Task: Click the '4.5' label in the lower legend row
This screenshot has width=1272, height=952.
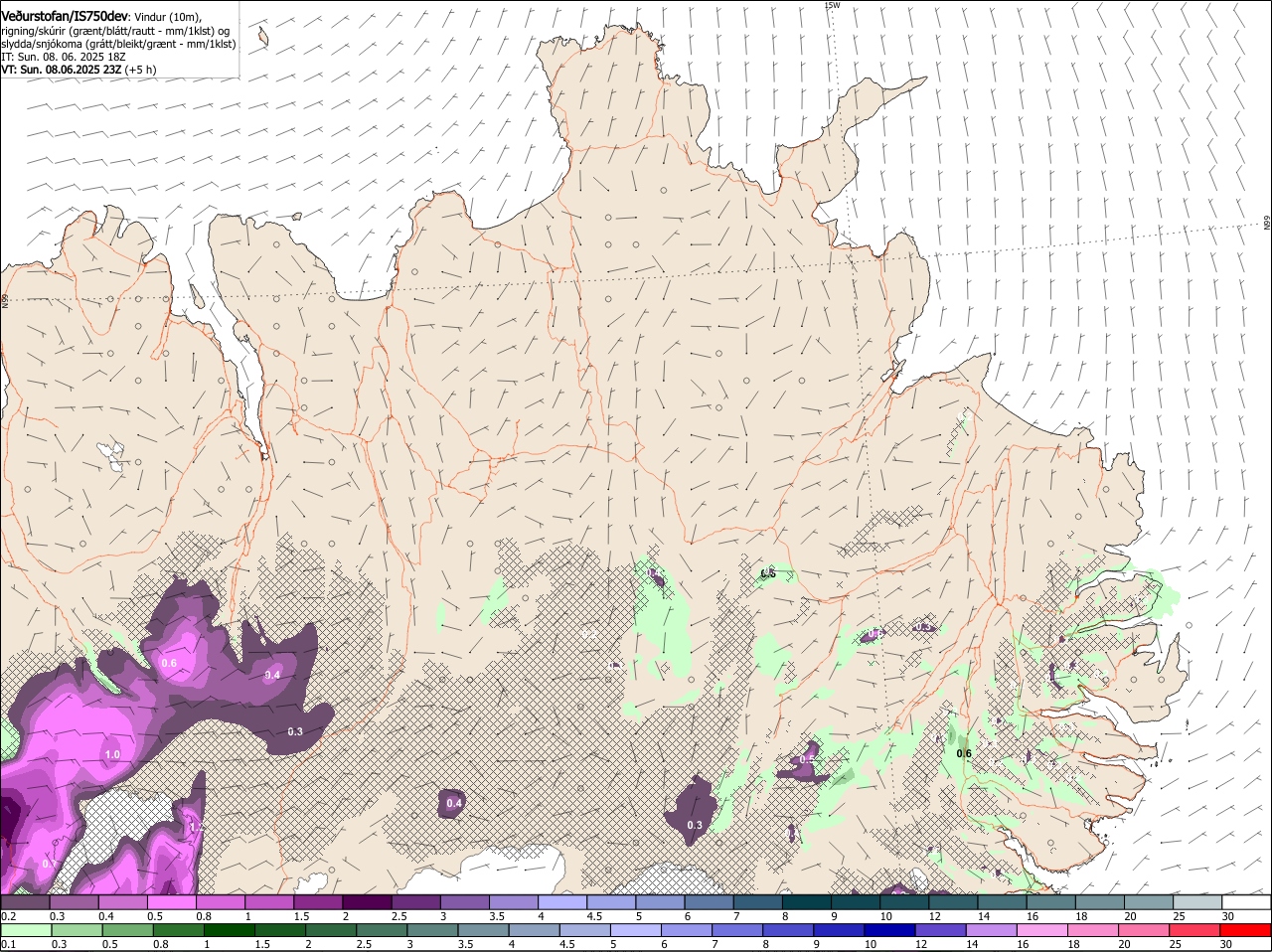Action: click(x=566, y=944)
